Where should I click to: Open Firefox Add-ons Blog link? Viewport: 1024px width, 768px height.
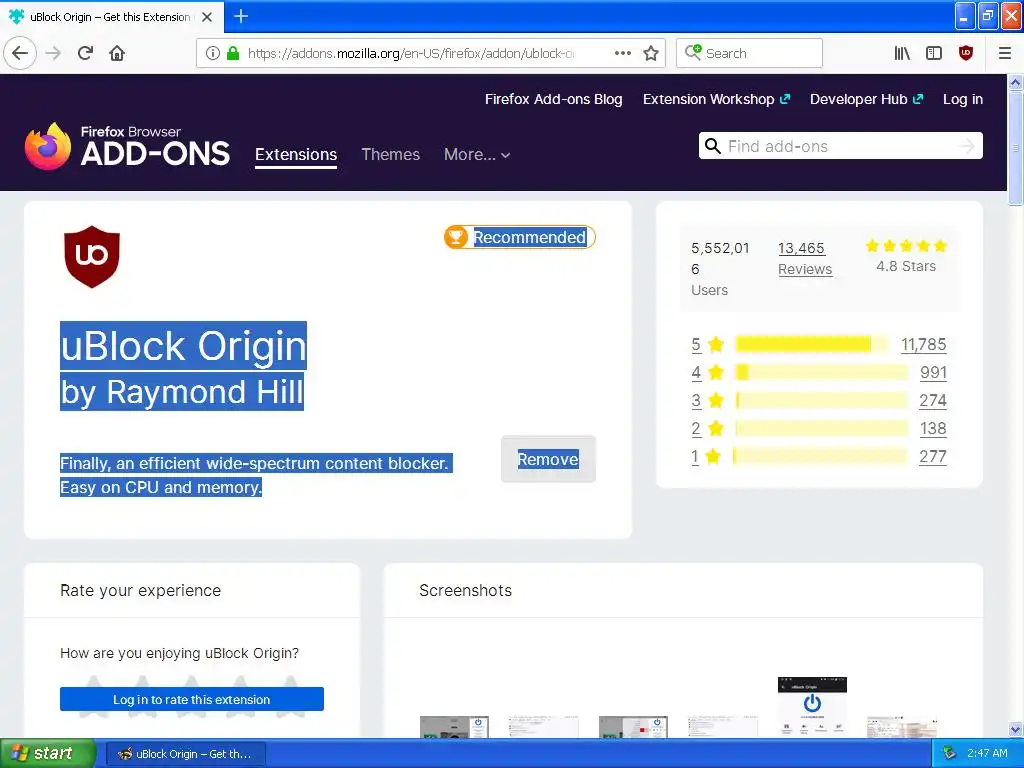pos(553,99)
